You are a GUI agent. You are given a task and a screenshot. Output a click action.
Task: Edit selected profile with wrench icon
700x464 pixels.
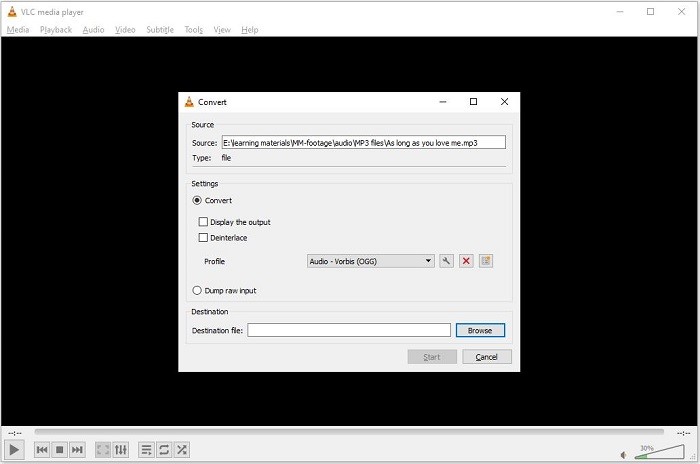coord(446,261)
